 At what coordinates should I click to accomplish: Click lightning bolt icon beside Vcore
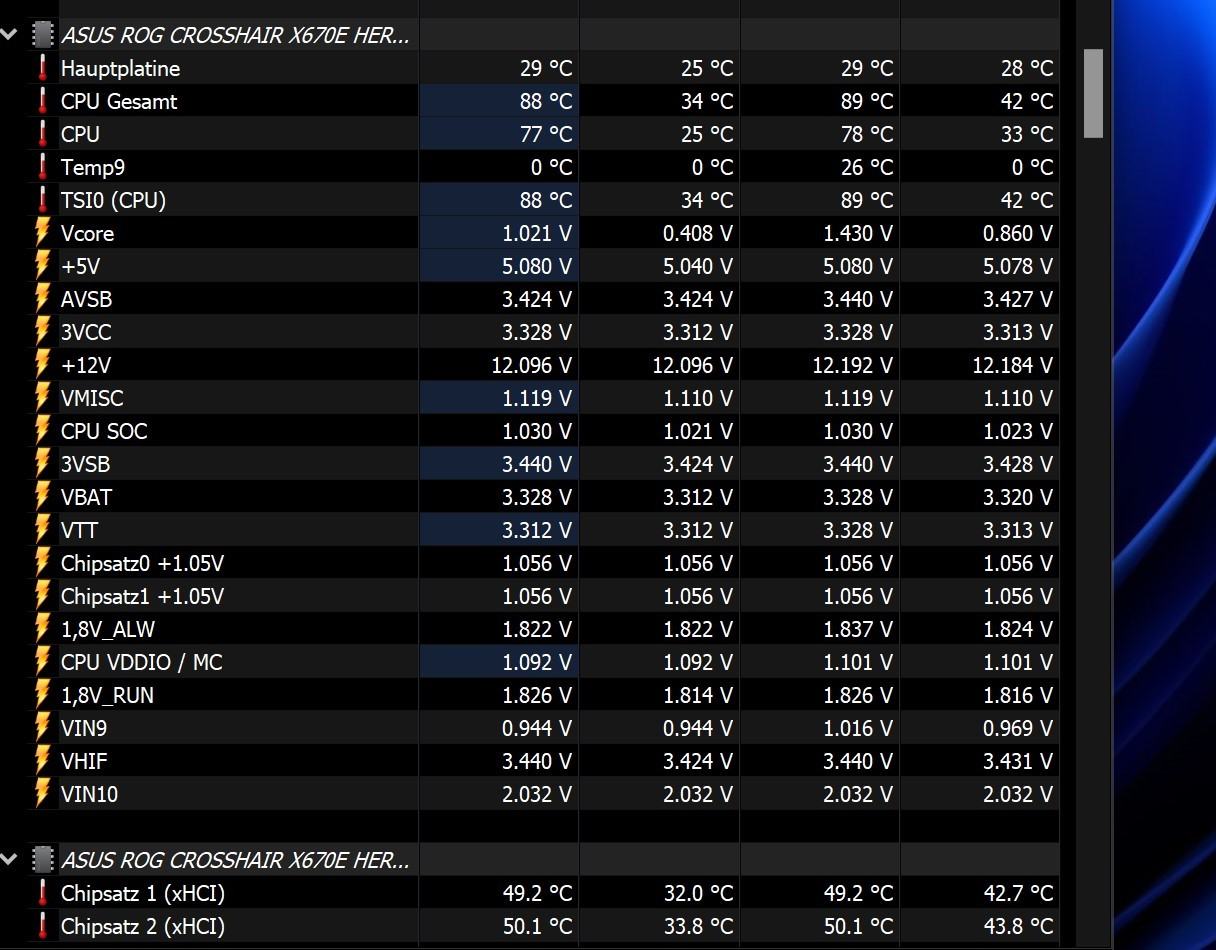point(42,233)
